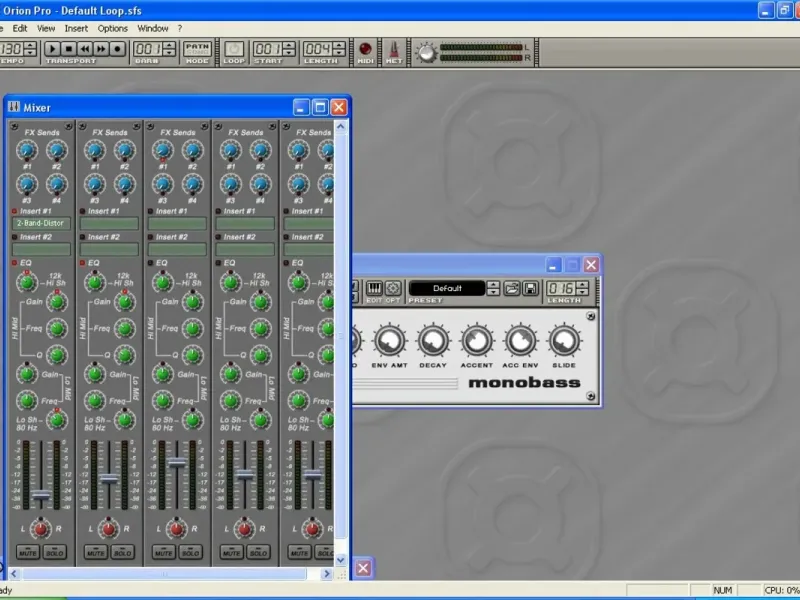Toggle the Loop button in the main toolbar
The image size is (800, 600).
coord(233,49)
